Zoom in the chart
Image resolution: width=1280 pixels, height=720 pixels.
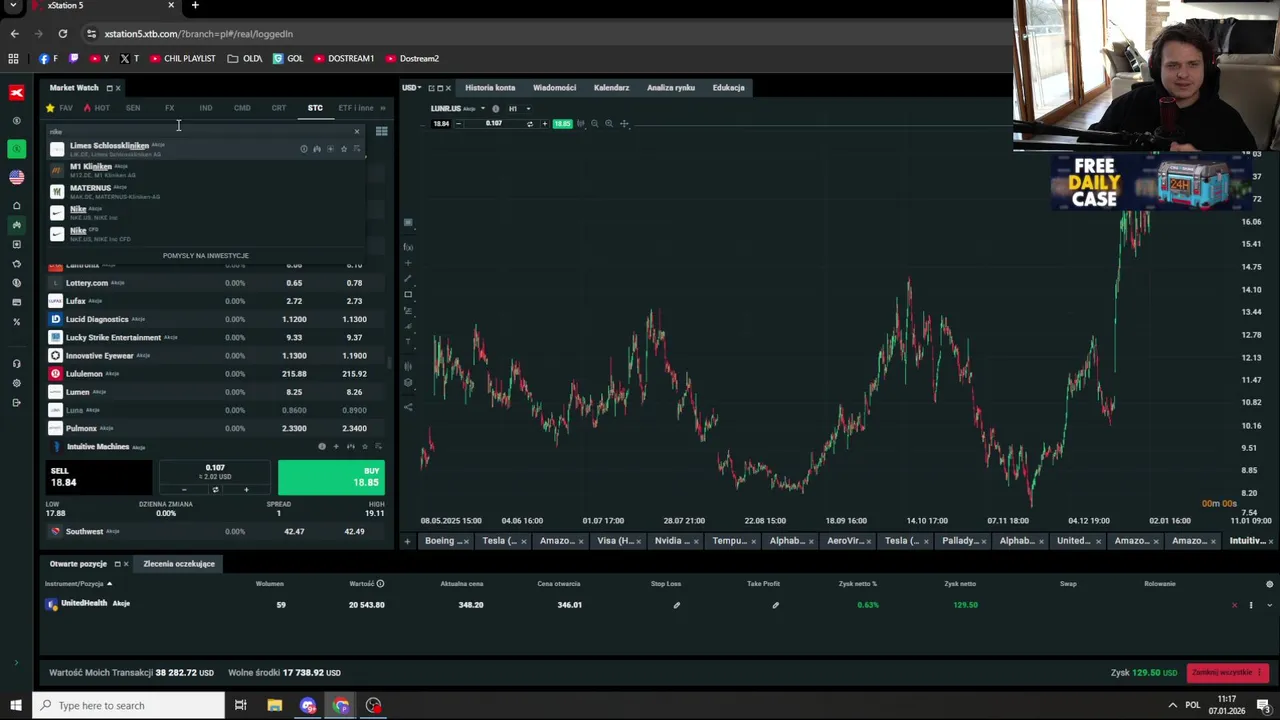(x=609, y=124)
